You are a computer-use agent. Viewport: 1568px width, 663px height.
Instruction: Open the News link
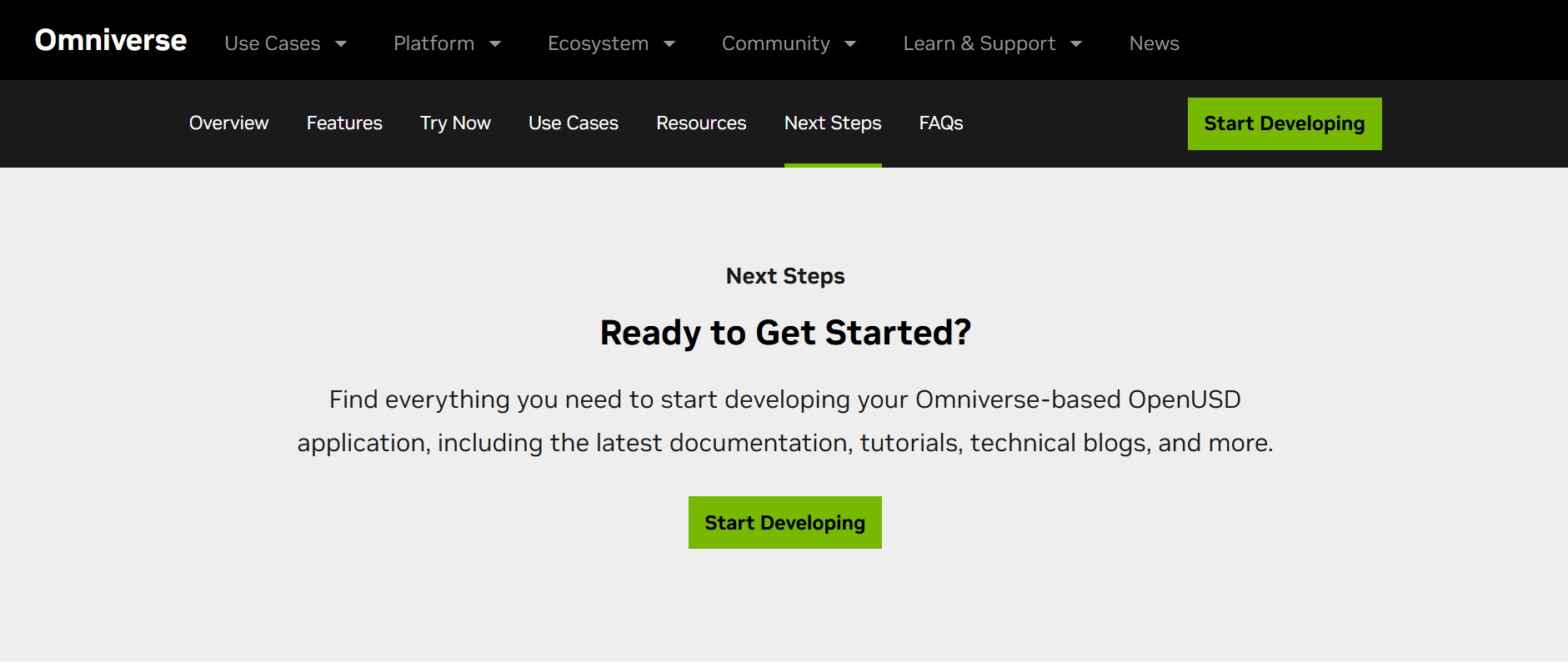(1154, 43)
